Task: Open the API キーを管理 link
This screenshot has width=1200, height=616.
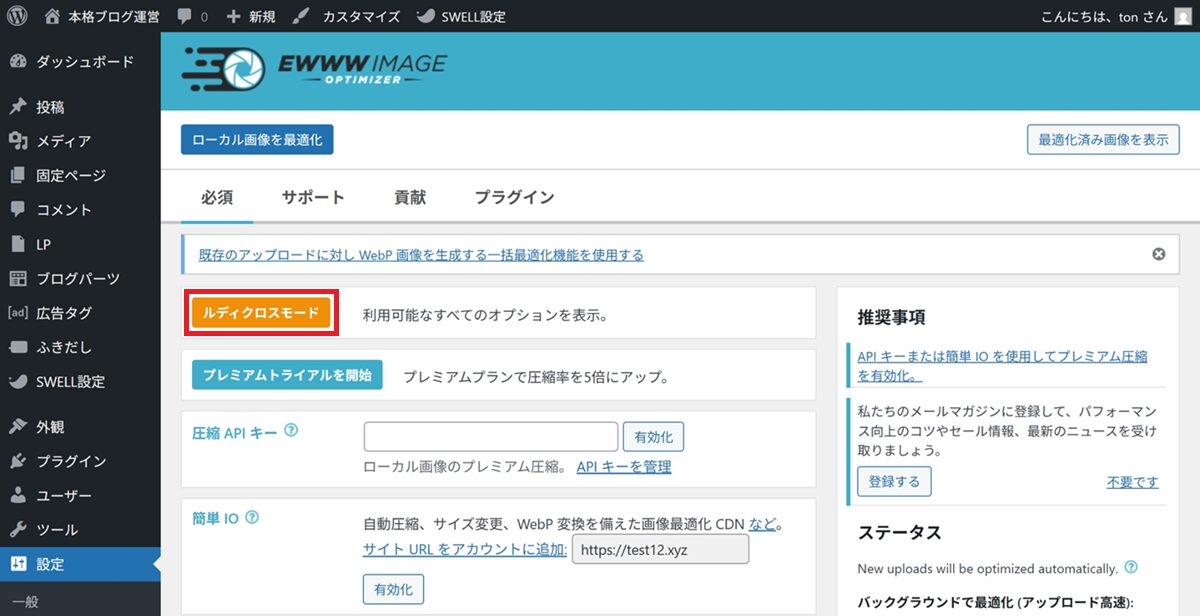Action: (x=623, y=467)
